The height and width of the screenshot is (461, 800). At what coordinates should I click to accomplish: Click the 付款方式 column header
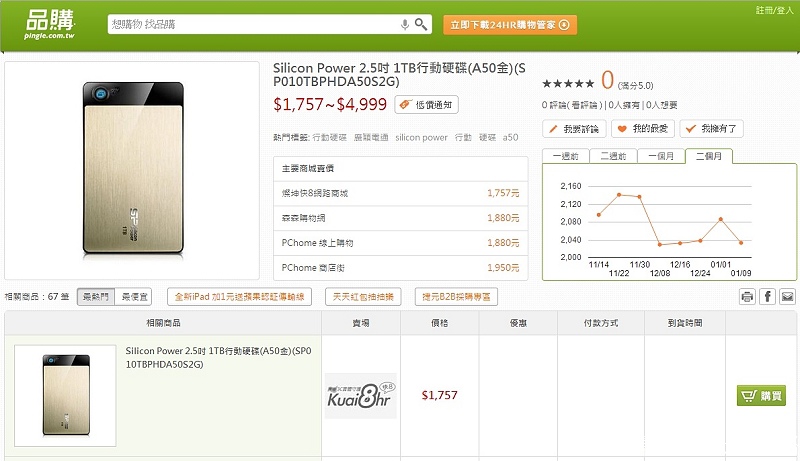tap(601, 323)
